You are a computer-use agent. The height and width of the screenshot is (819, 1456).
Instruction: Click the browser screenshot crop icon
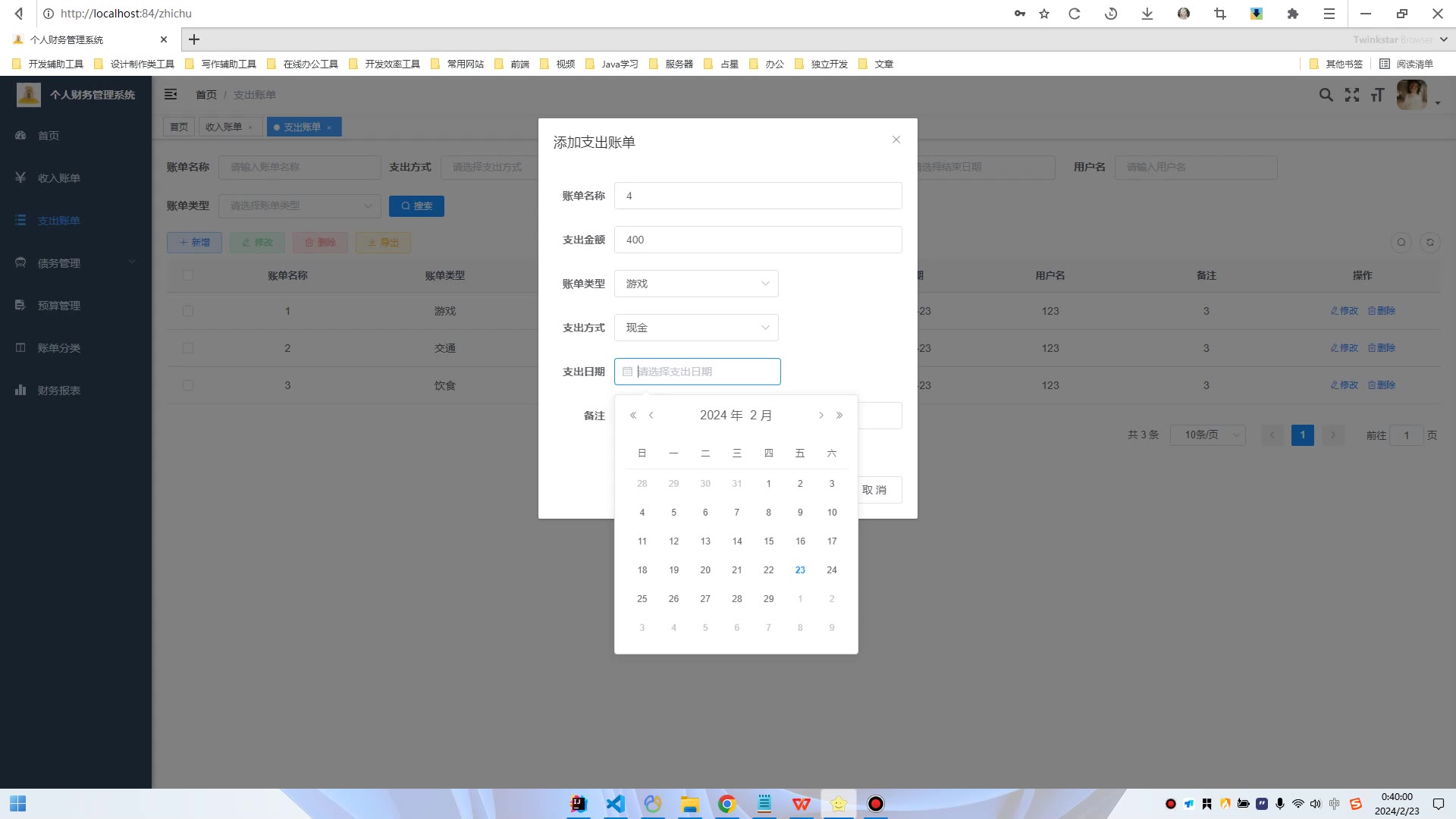tap(1220, 14)
